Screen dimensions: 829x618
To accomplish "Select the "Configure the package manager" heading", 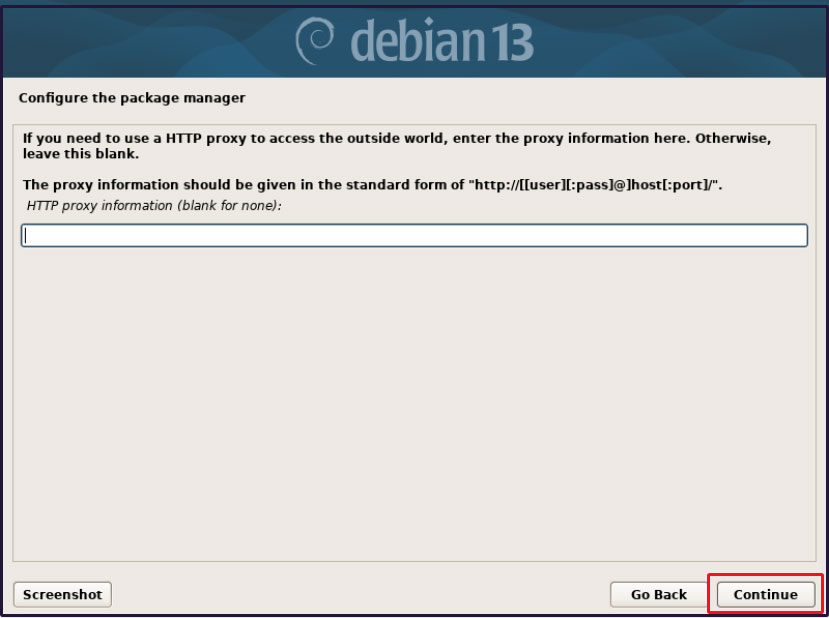I will click(x=132, y=98).
